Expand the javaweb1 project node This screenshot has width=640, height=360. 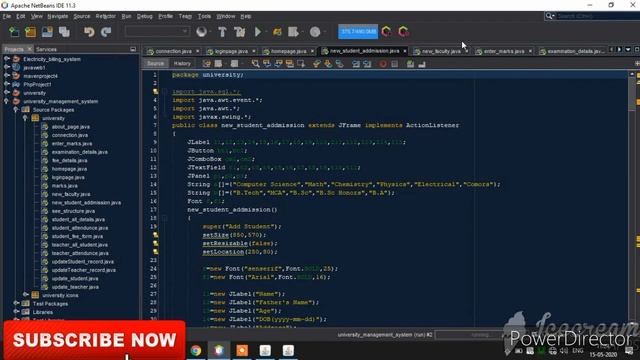click(7, 67)
